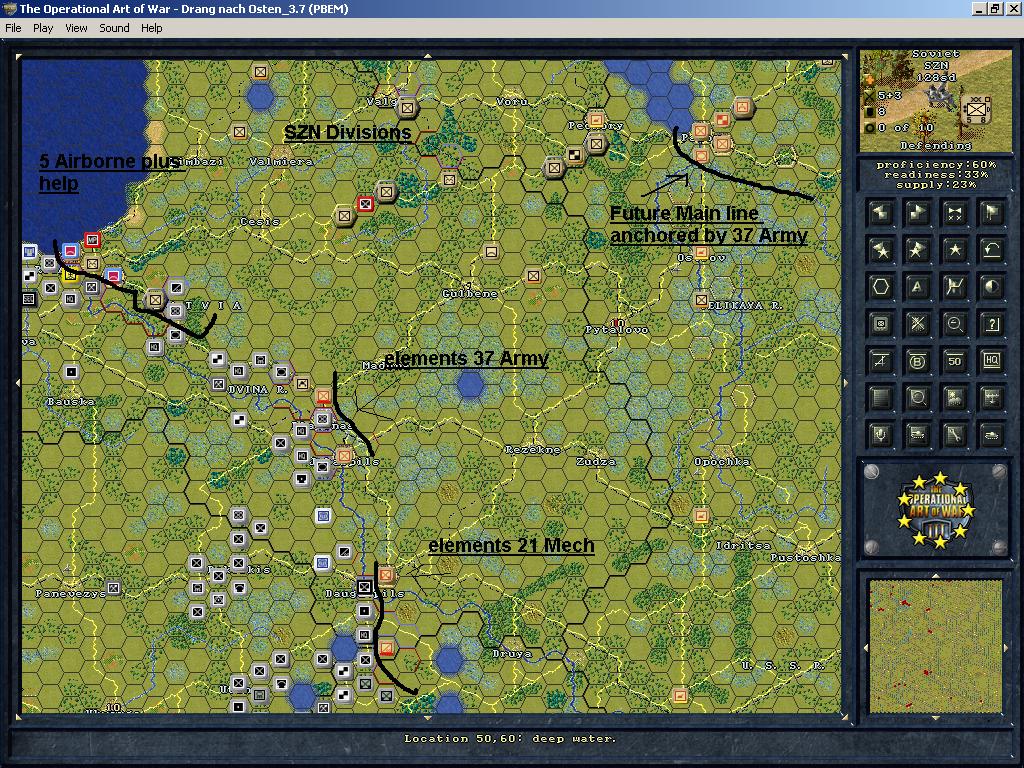
Task: Click the plain star button
Action: click(955, 250)
